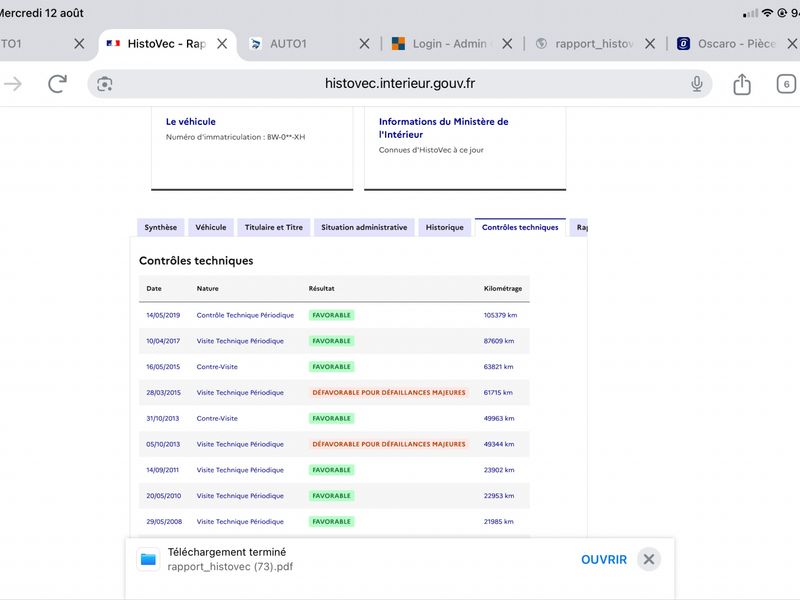Go forward with the arrow icon

pyautogui.click(x=13, y=84)
